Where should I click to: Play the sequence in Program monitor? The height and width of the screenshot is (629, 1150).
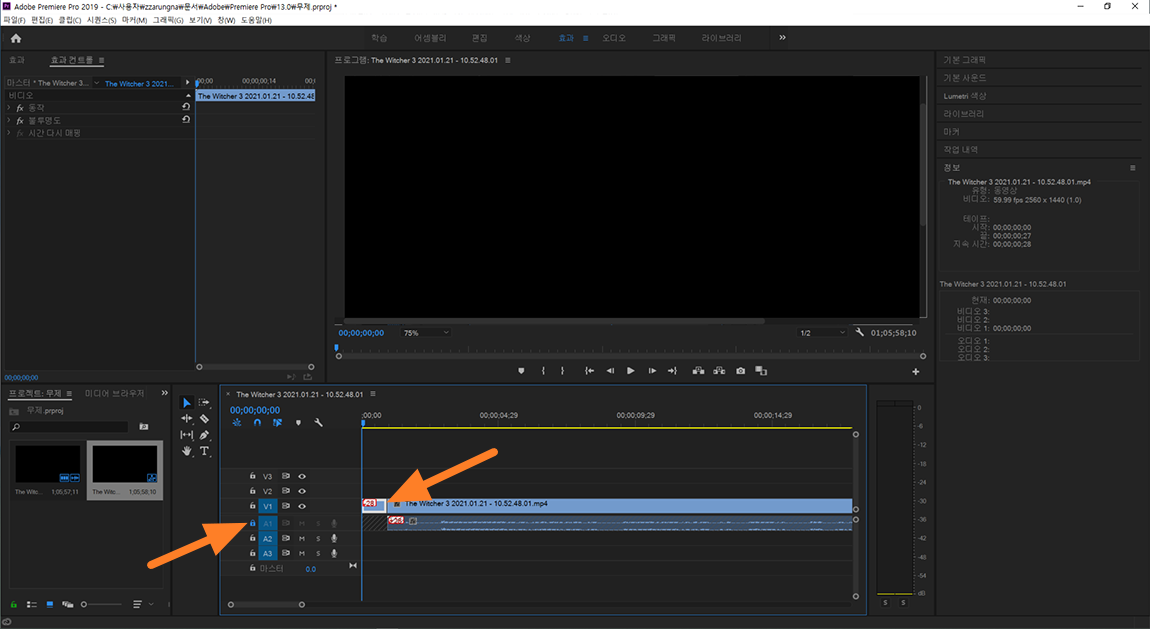631,371
